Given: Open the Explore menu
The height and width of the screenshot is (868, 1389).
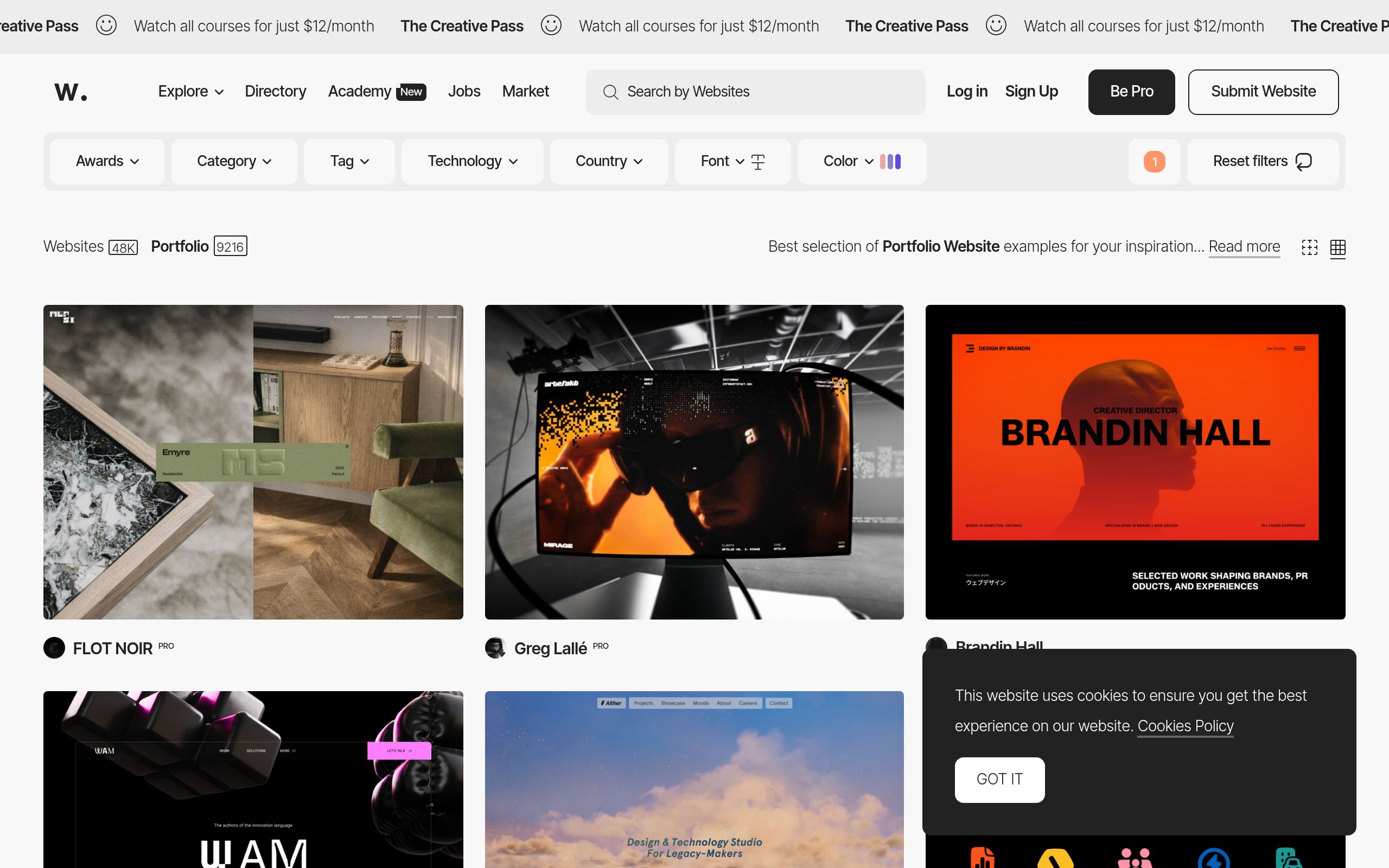Looking at the screenshot, I should pos(190,91).
